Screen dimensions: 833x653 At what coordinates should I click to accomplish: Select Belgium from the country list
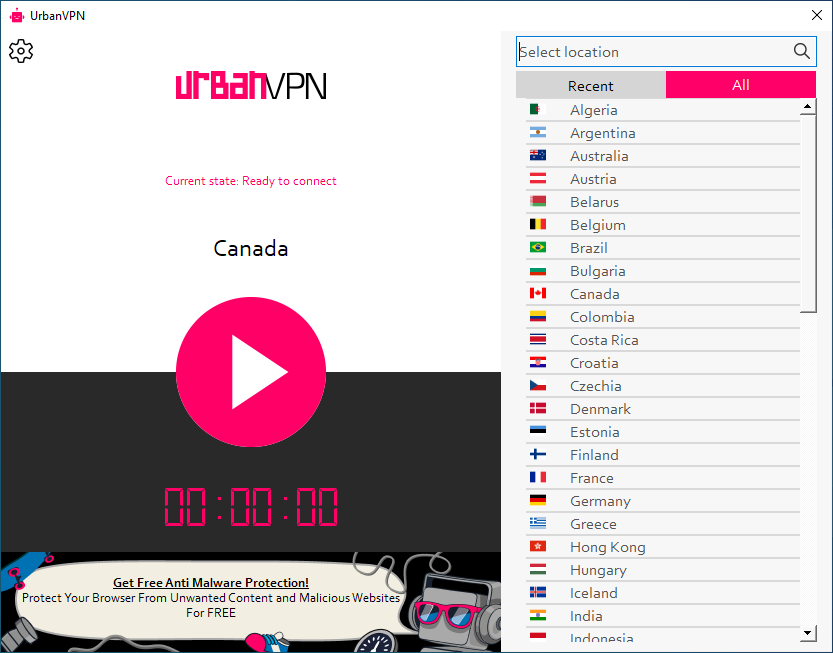tap(597, 224)
